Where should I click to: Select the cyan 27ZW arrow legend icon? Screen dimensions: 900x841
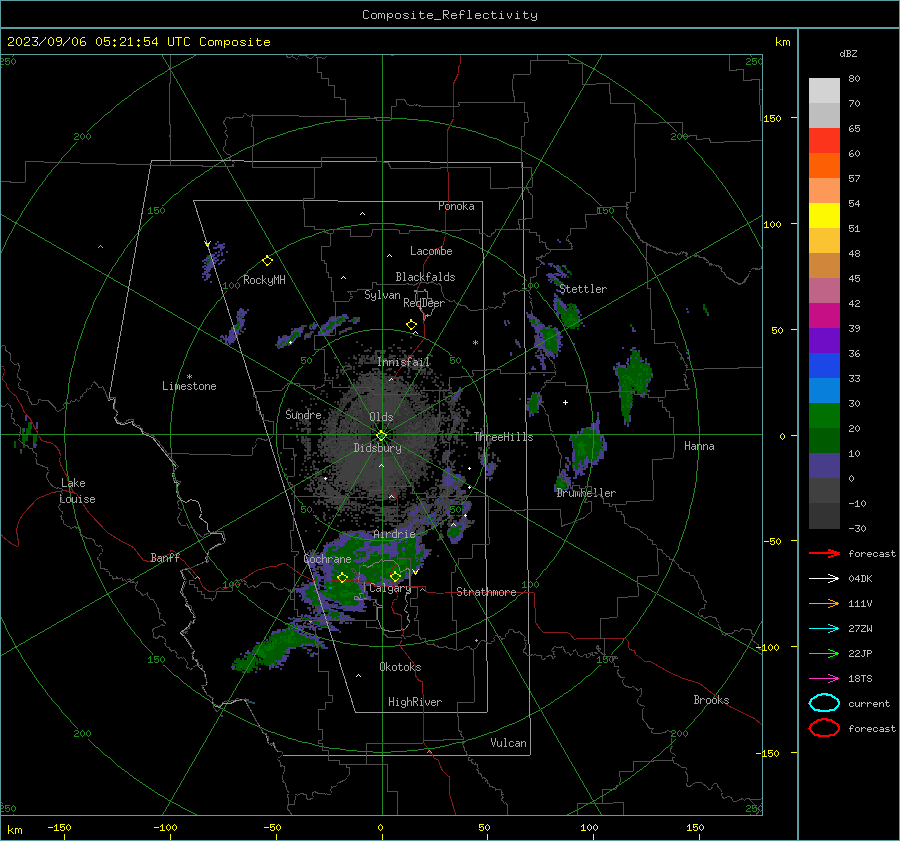[x=824, y=629]
